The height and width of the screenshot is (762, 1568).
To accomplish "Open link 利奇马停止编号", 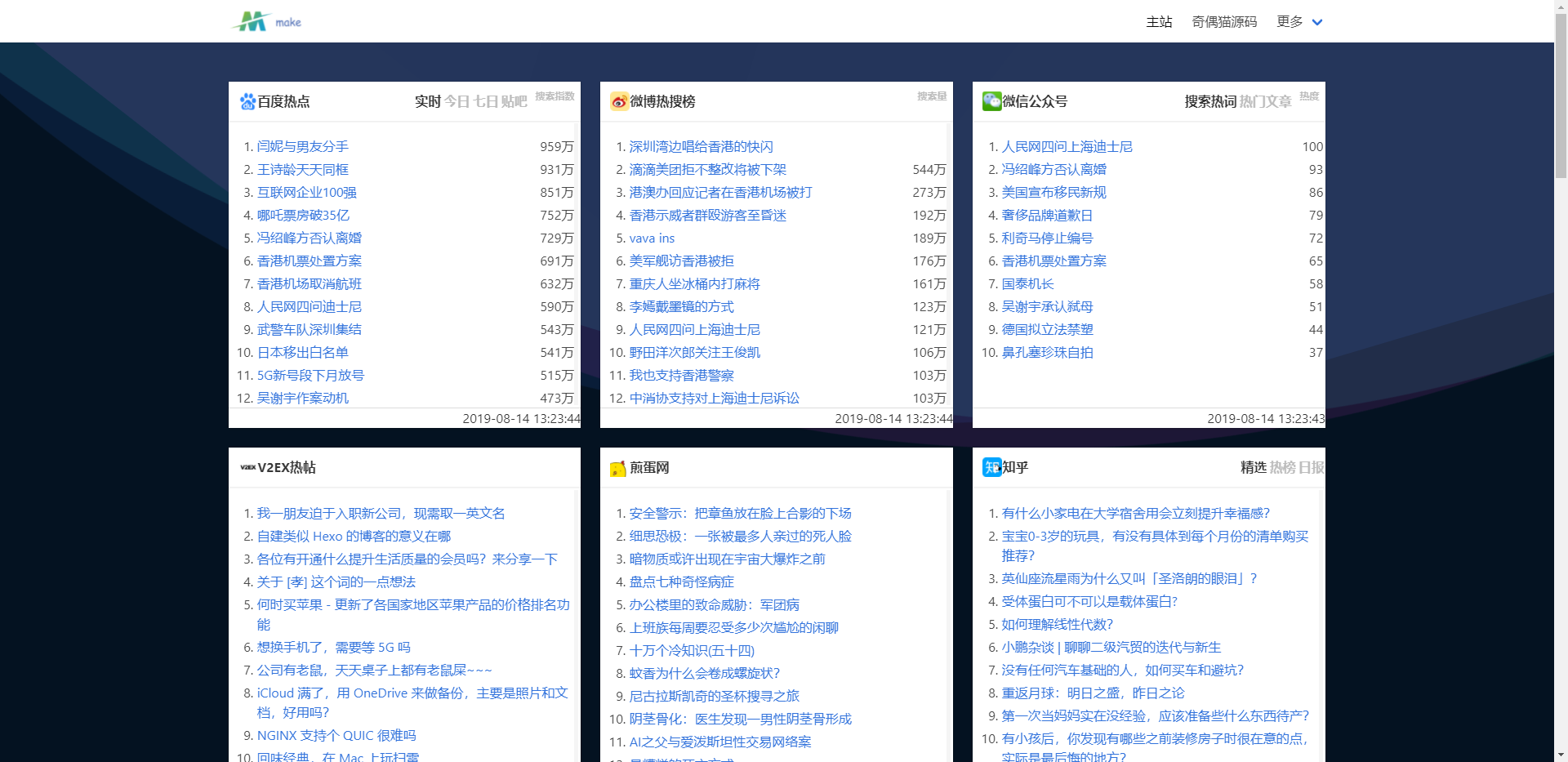I will pos(1048,238).
